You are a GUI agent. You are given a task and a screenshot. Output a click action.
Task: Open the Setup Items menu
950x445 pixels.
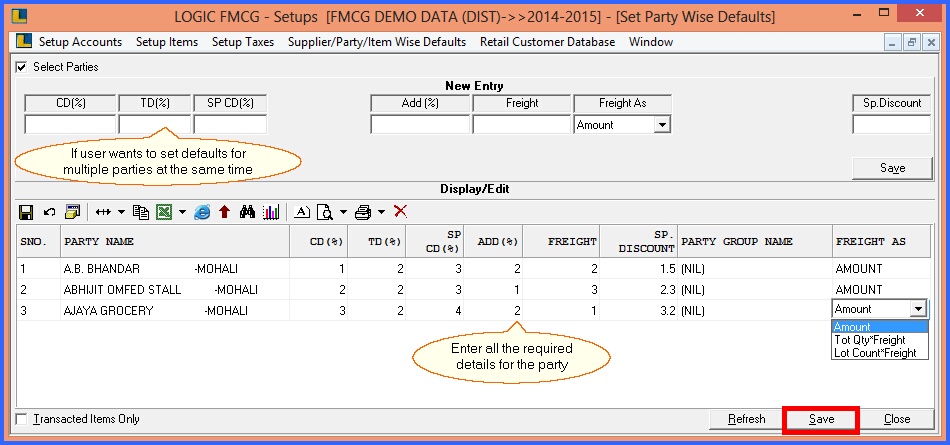coord(167,42)
